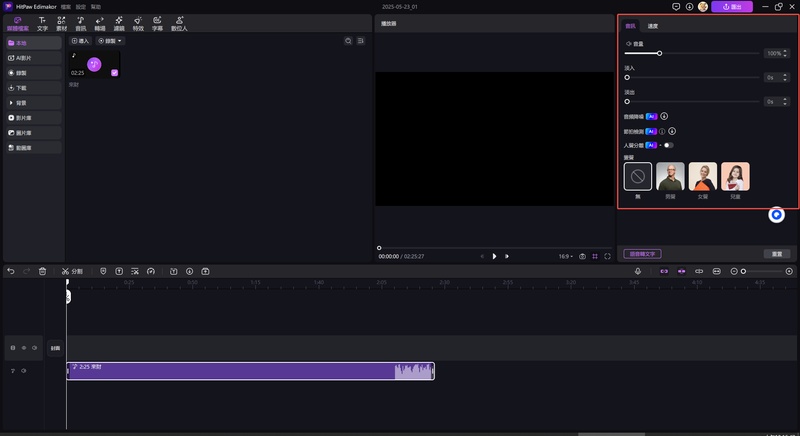This screenshot has width=800, height=436.
Task: Open the 幫助 (Help) menu
Action: coord(95,7)
